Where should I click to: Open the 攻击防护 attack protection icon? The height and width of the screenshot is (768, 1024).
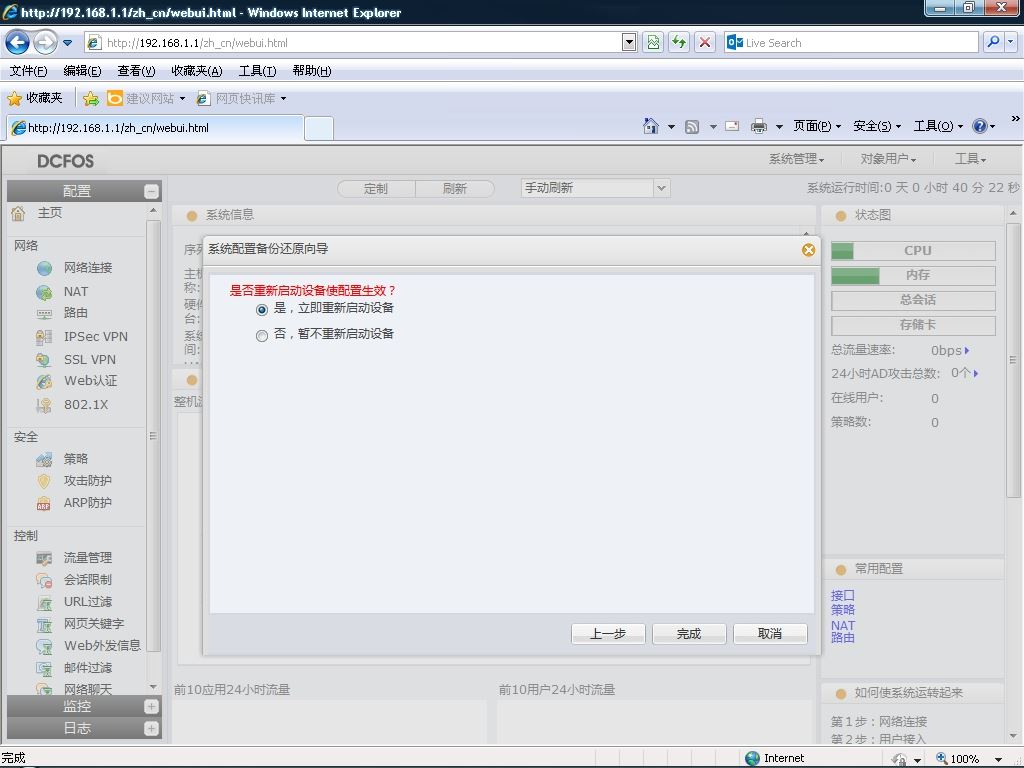point(44,481)
